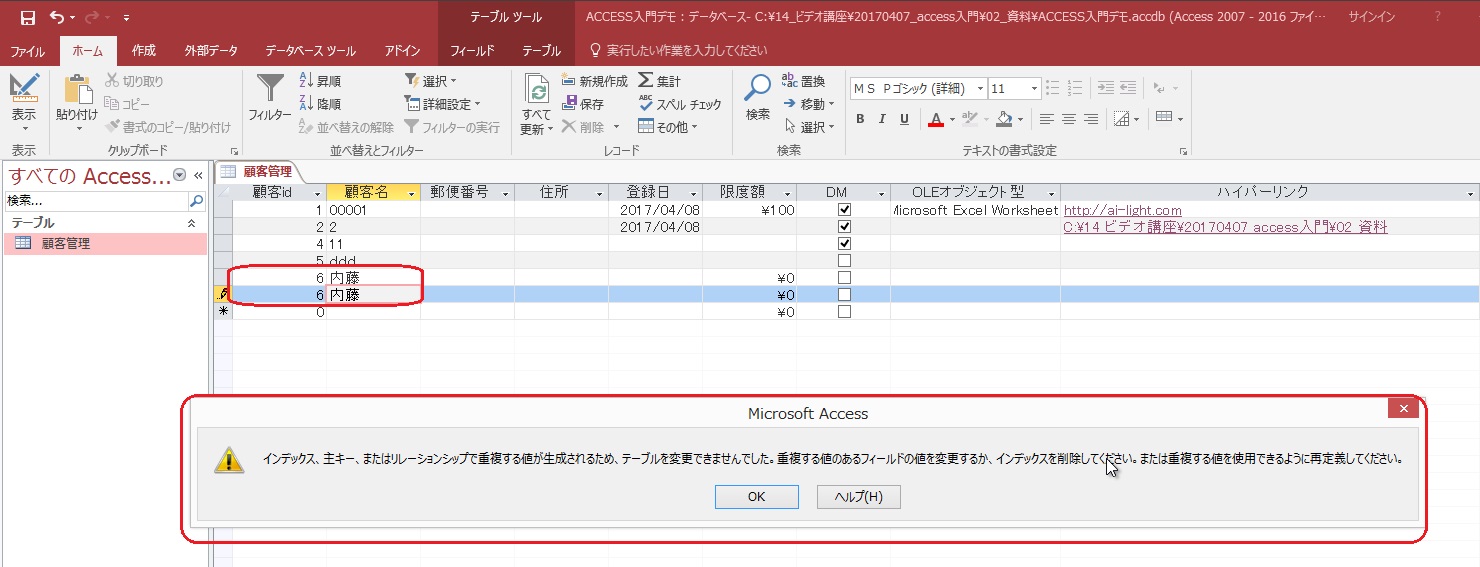This screenshot has height=567, width=1480.
Task: Click 置換 replace icon
Action: click(804, 81)
